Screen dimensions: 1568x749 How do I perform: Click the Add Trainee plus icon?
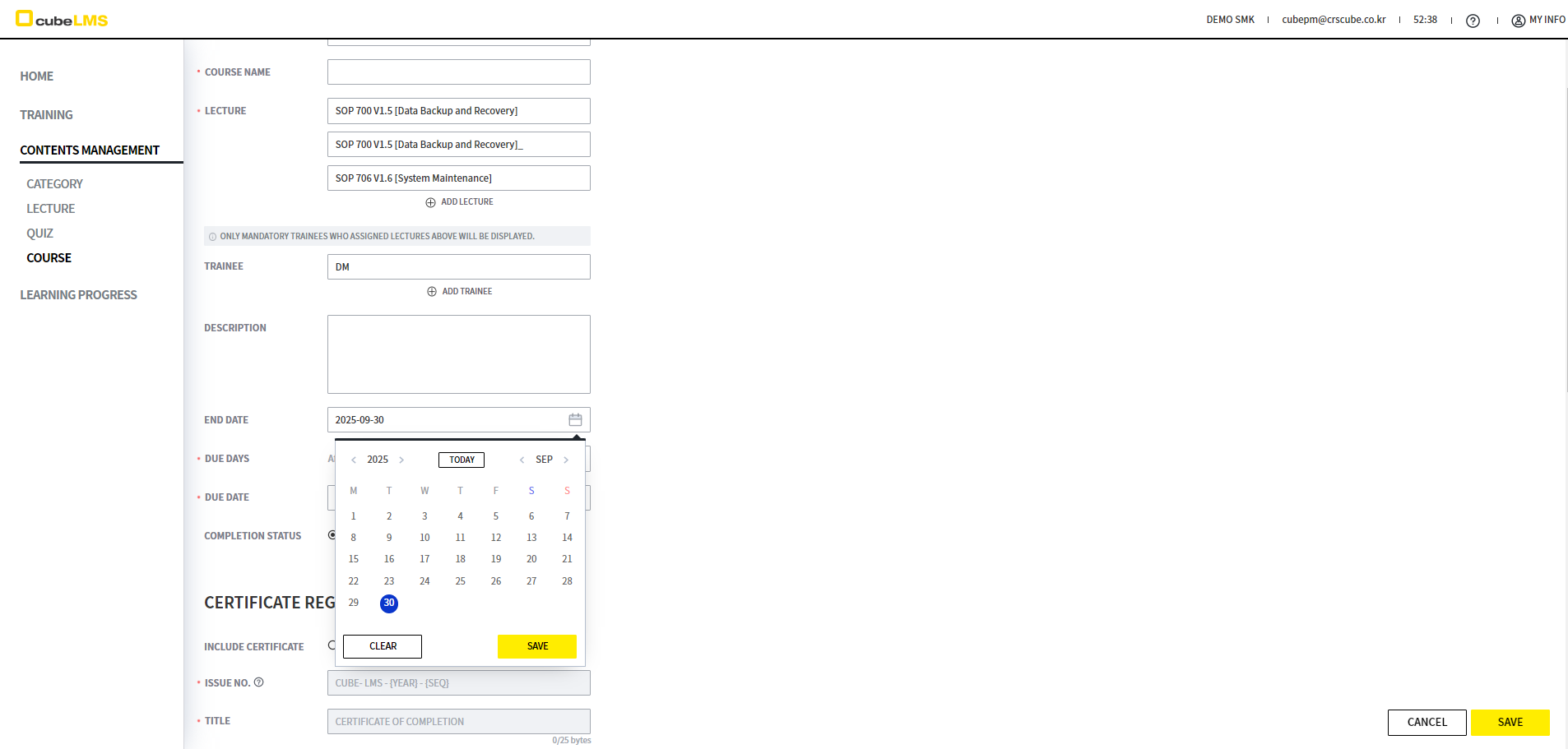432,291
